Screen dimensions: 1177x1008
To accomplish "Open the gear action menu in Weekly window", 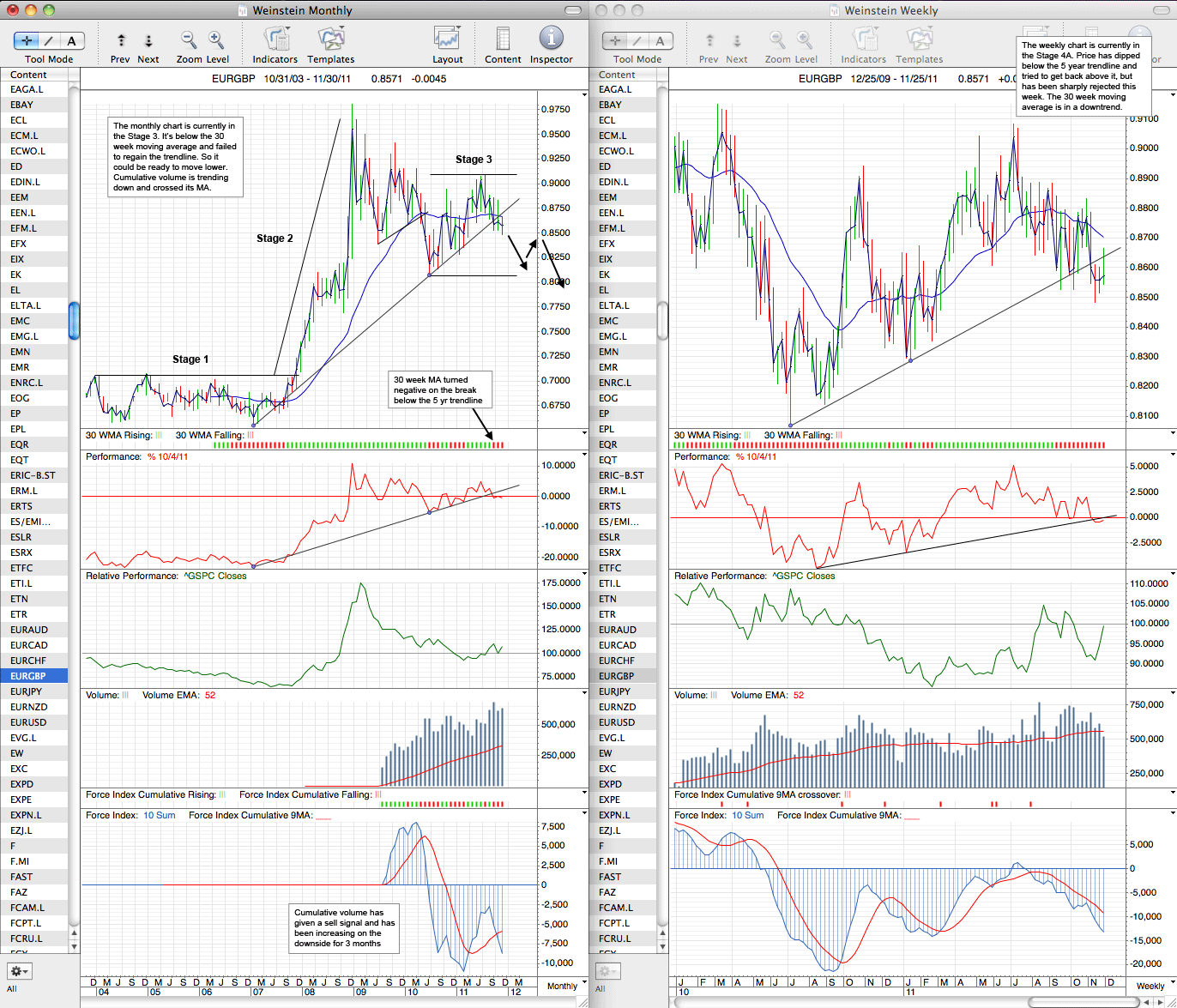I will (607, 971).
